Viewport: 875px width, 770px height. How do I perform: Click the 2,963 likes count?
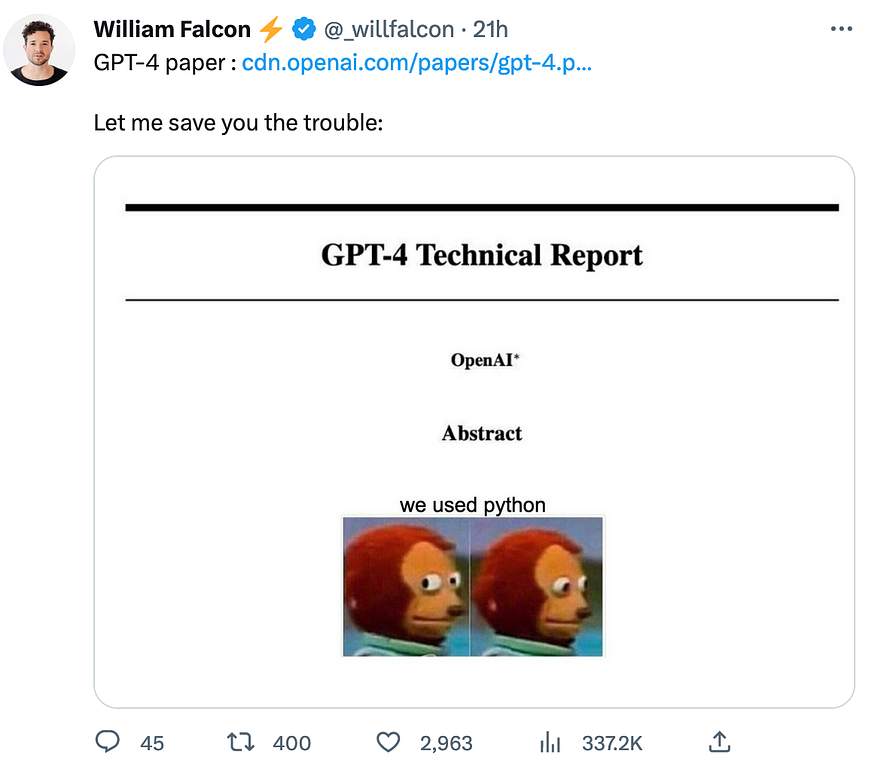(x=446, y=743)
